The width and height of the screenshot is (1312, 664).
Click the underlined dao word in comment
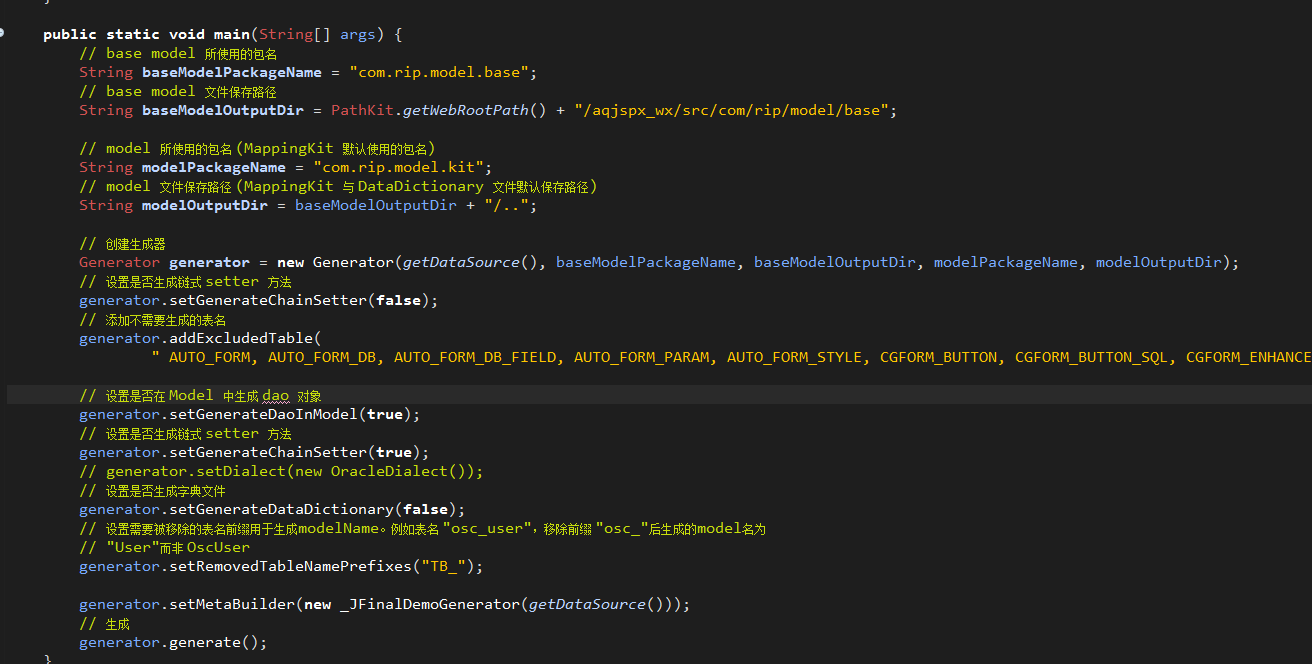276,396
